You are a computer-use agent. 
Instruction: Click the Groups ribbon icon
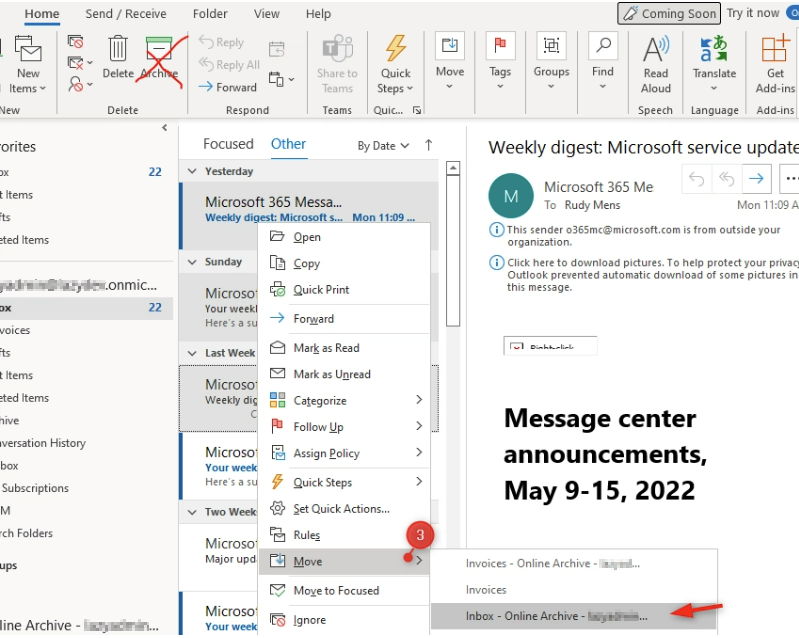551,46
